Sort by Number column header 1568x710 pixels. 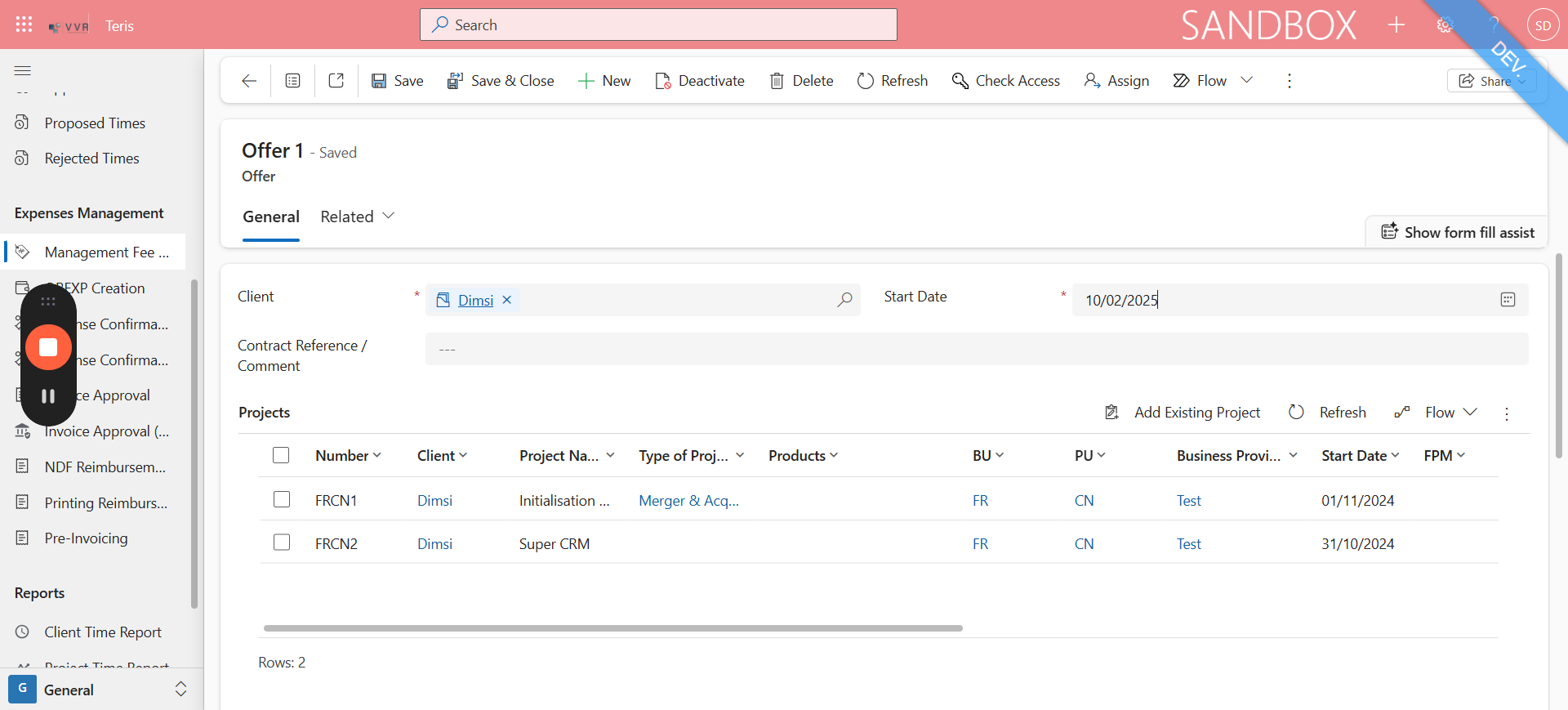(x=349, y=456)
